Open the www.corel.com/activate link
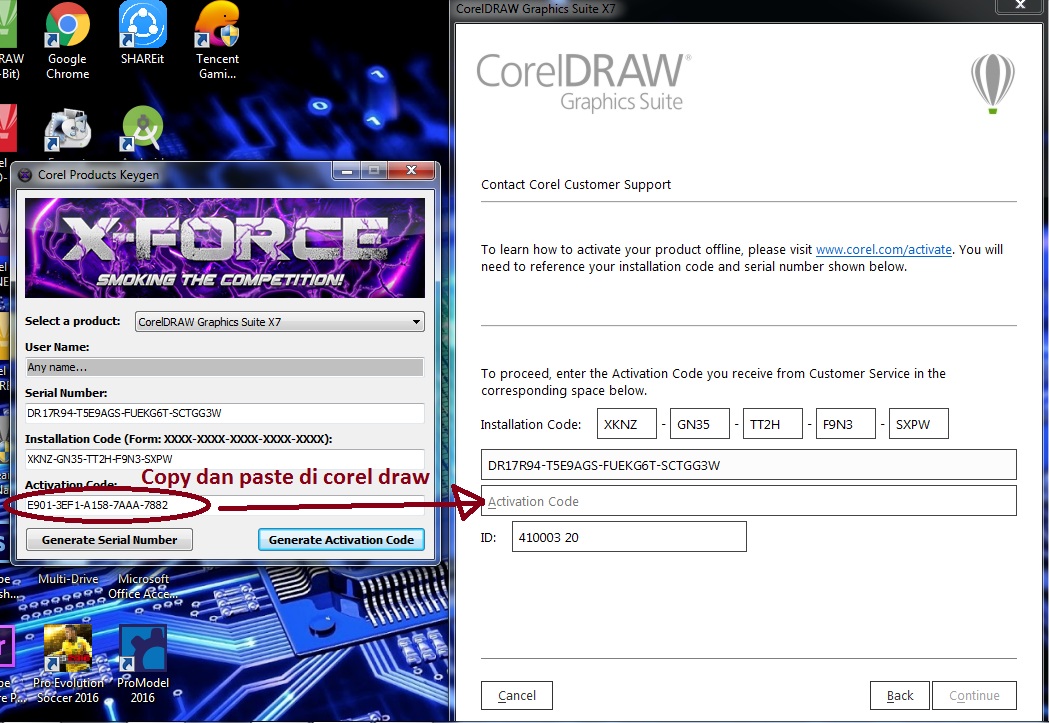 point(884,249)
